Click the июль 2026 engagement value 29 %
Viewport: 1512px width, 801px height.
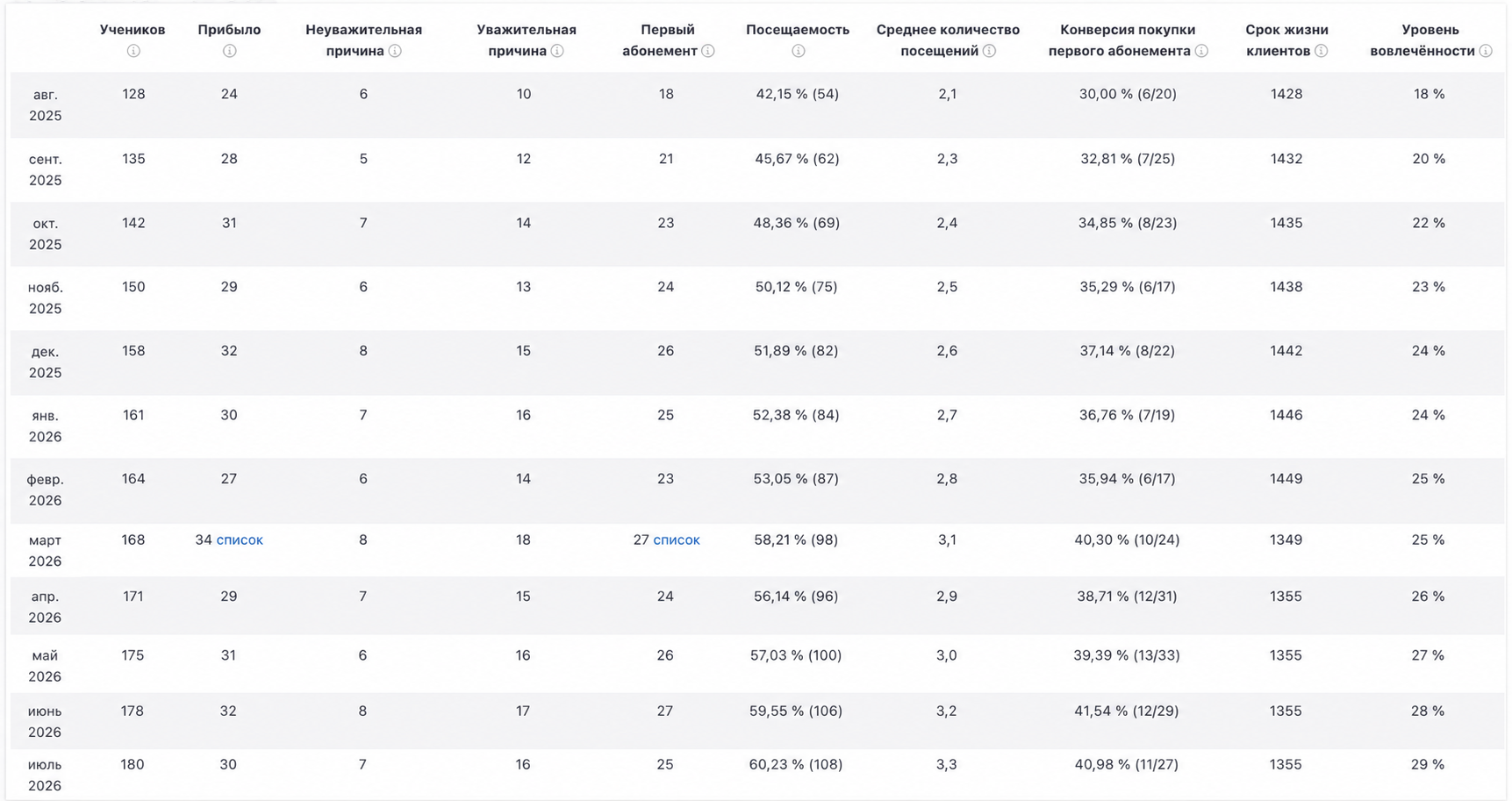(x=1428, y=764)
